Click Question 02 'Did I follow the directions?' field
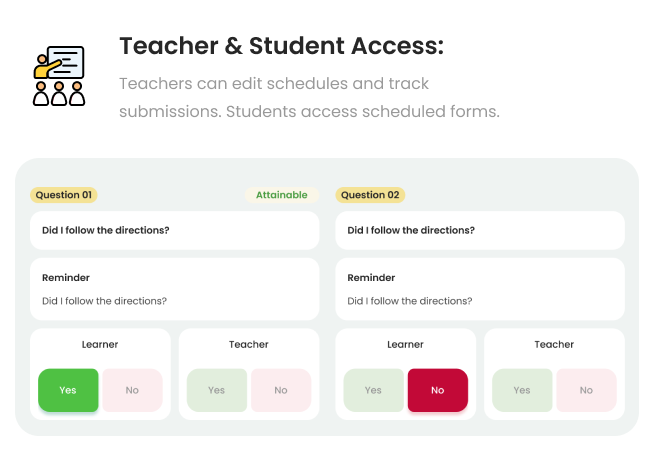The image size is (650, 451). coord(480,231)
